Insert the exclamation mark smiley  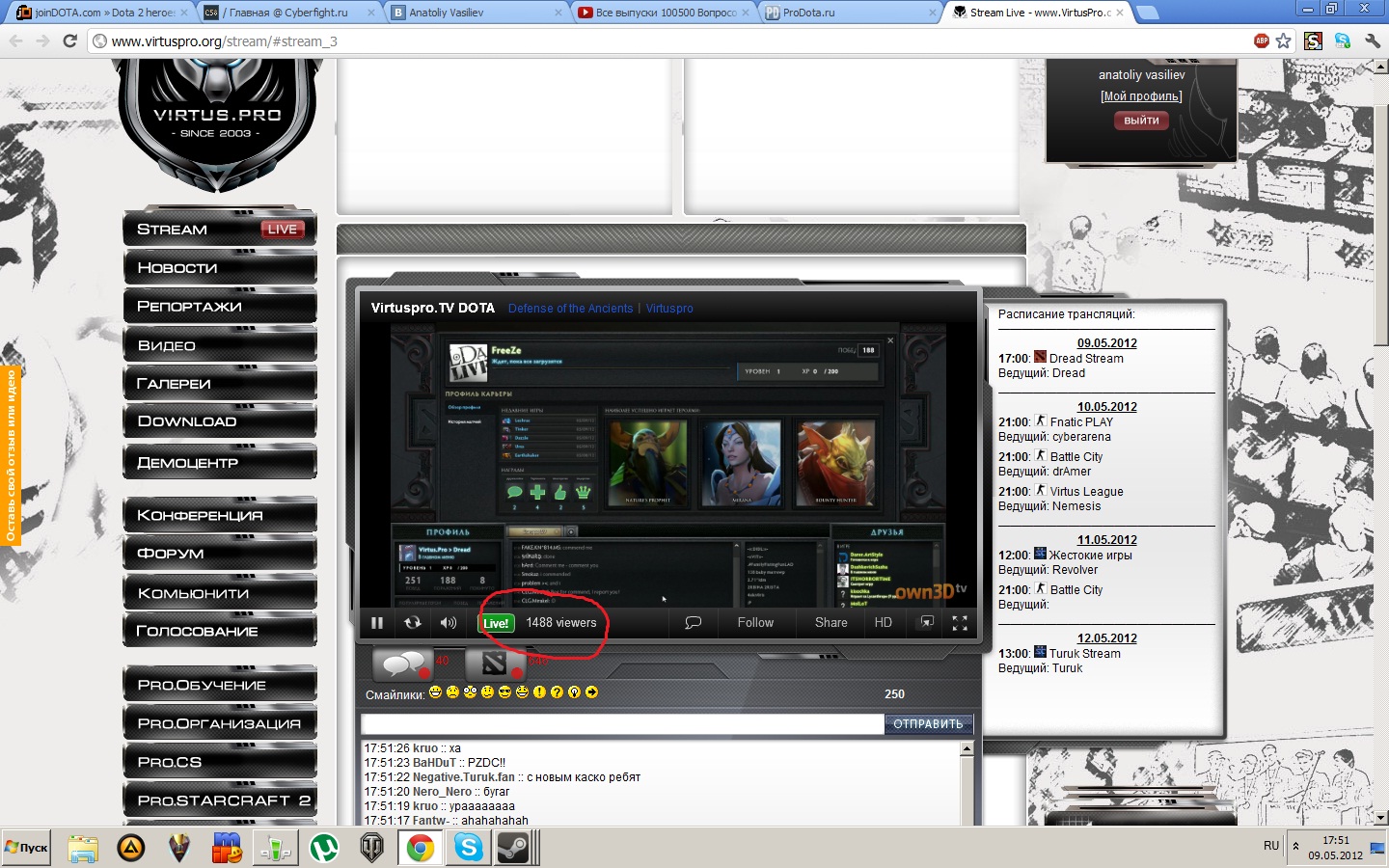pos(539,692)
